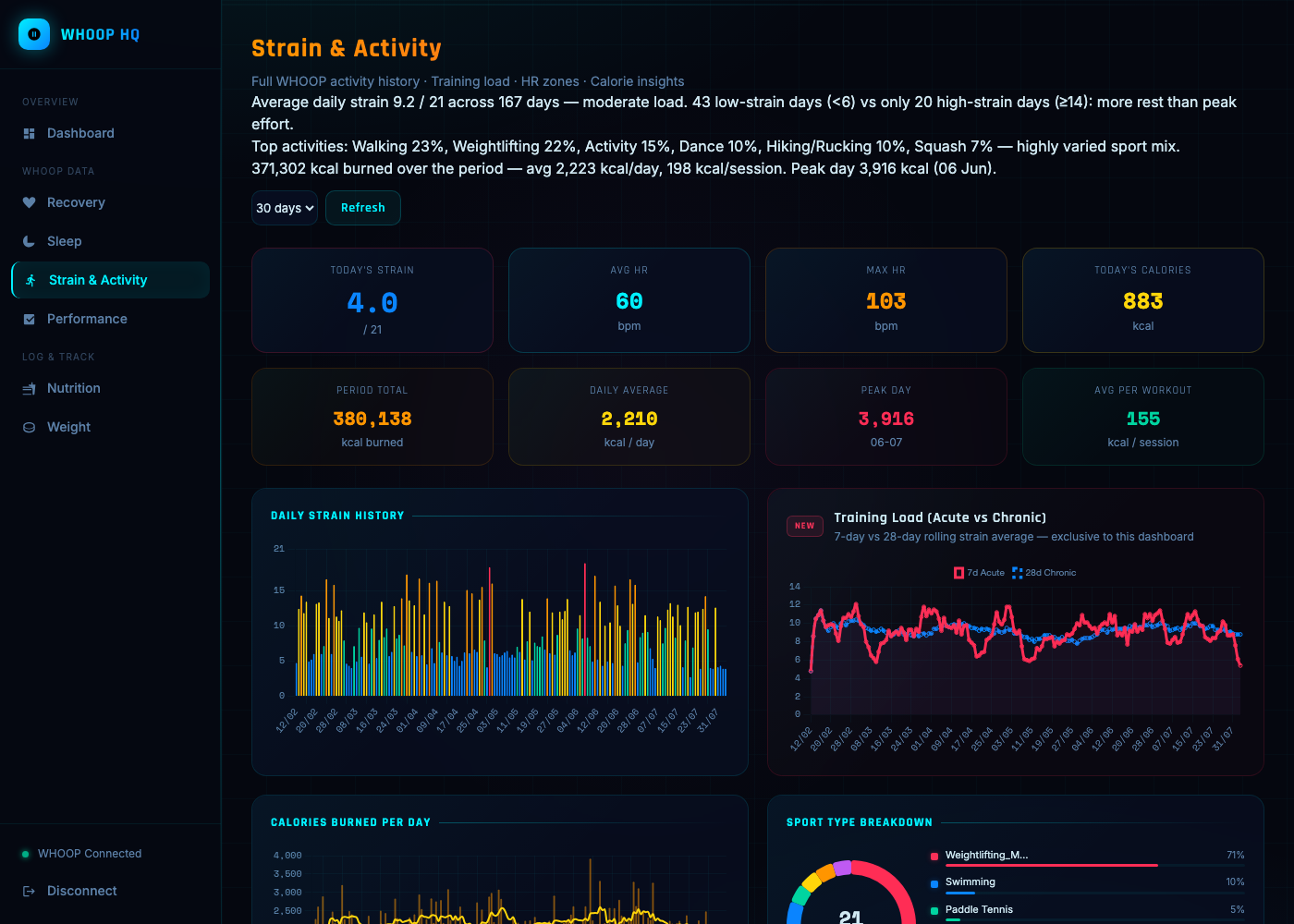The height and width of the screenshot is (924, 1294).
Task: Click the Daily Strain History chart
Action: click(500, 638)
